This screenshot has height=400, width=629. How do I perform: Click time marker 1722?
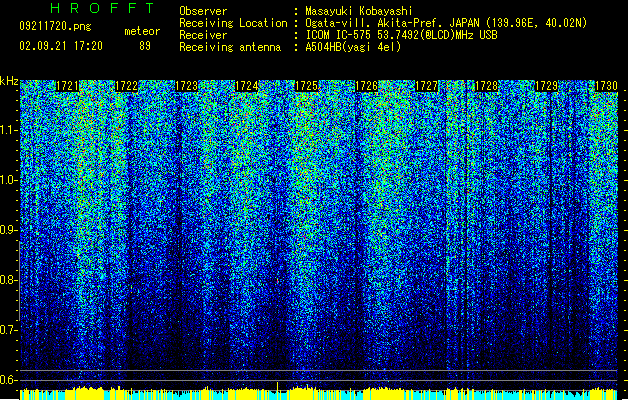coord(126,86)
